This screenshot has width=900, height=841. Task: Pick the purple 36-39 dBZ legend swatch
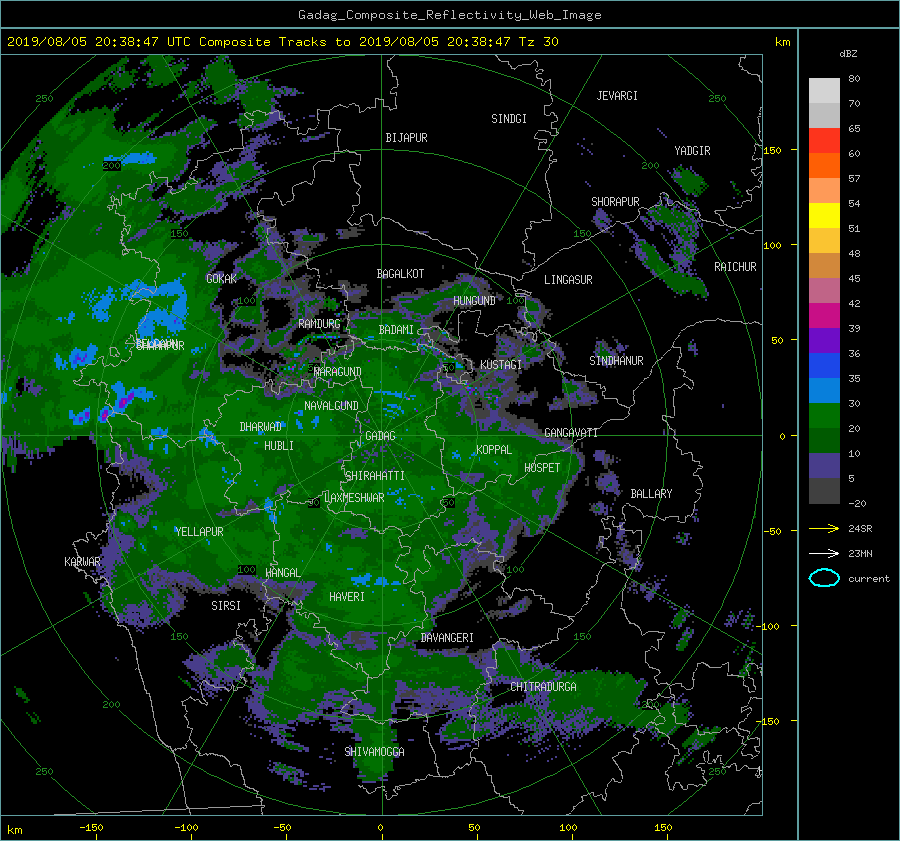coord(824,341)
